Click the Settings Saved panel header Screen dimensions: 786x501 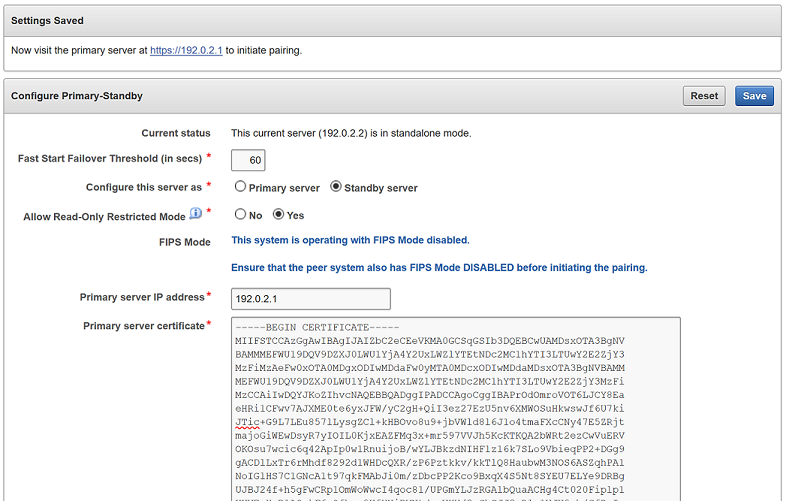click(48, 20)
